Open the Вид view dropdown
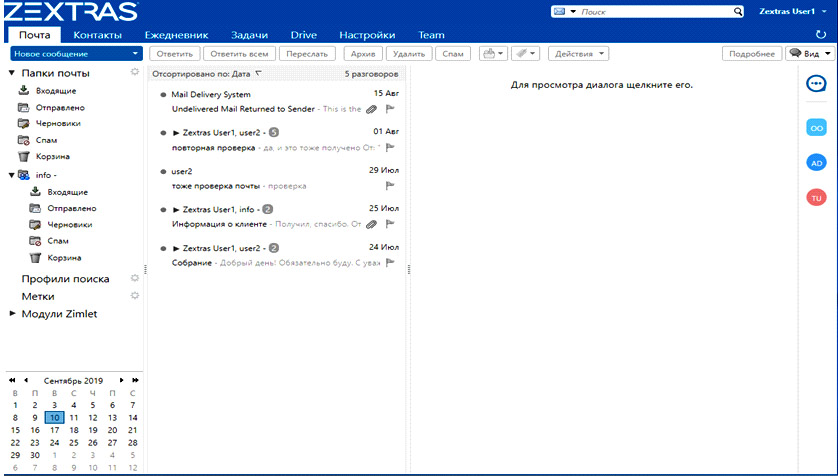838x476 pixels. 810,53
